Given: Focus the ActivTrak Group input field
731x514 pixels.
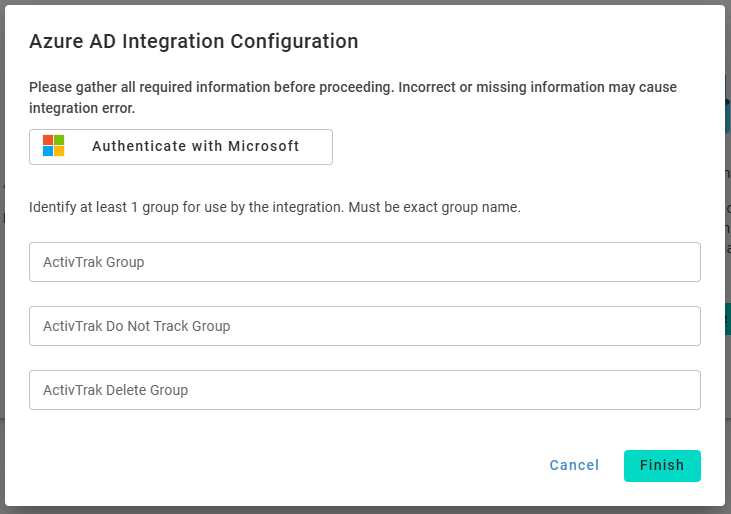Looking at the screenshot, I should 365,262.
